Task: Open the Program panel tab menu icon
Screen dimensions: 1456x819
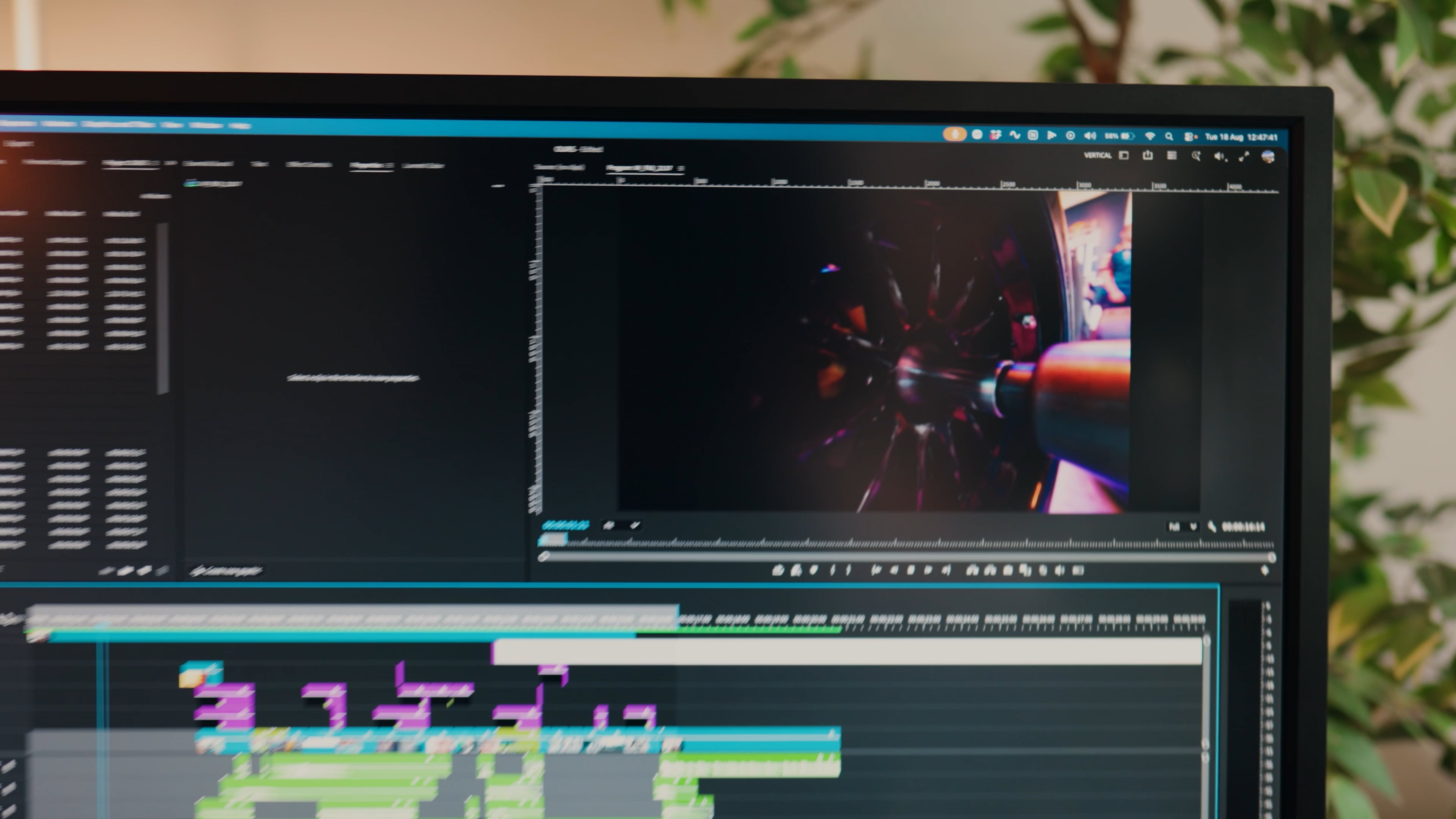Action: pyautogui.click(x=681, y=168)
